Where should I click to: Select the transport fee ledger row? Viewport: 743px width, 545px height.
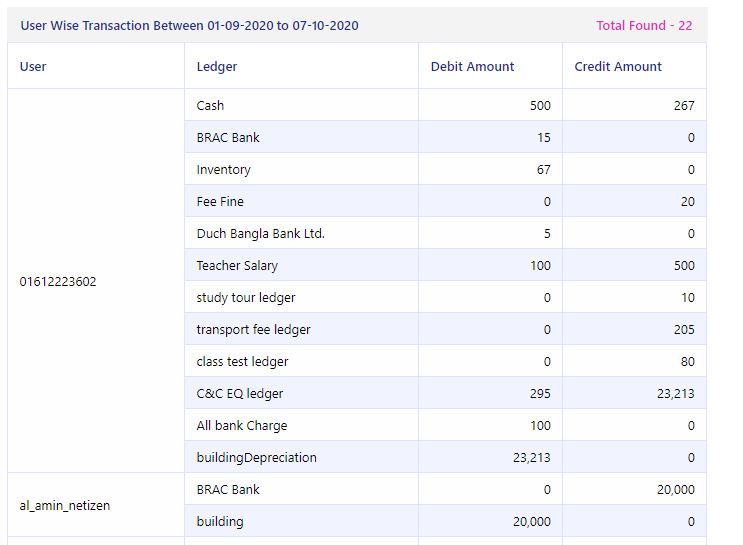point(445,329)
